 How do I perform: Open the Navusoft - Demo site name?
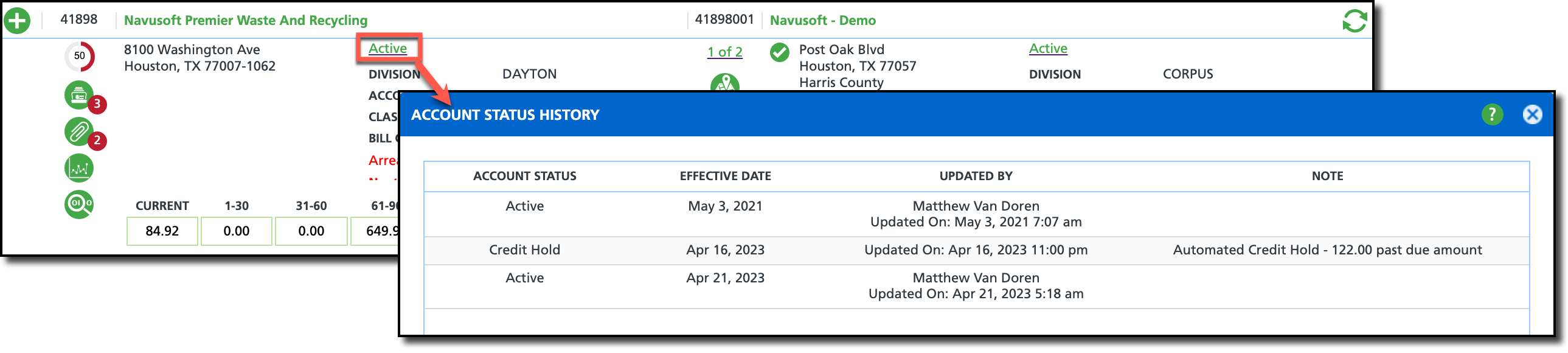pyautogui.click(x=822, y=21)
